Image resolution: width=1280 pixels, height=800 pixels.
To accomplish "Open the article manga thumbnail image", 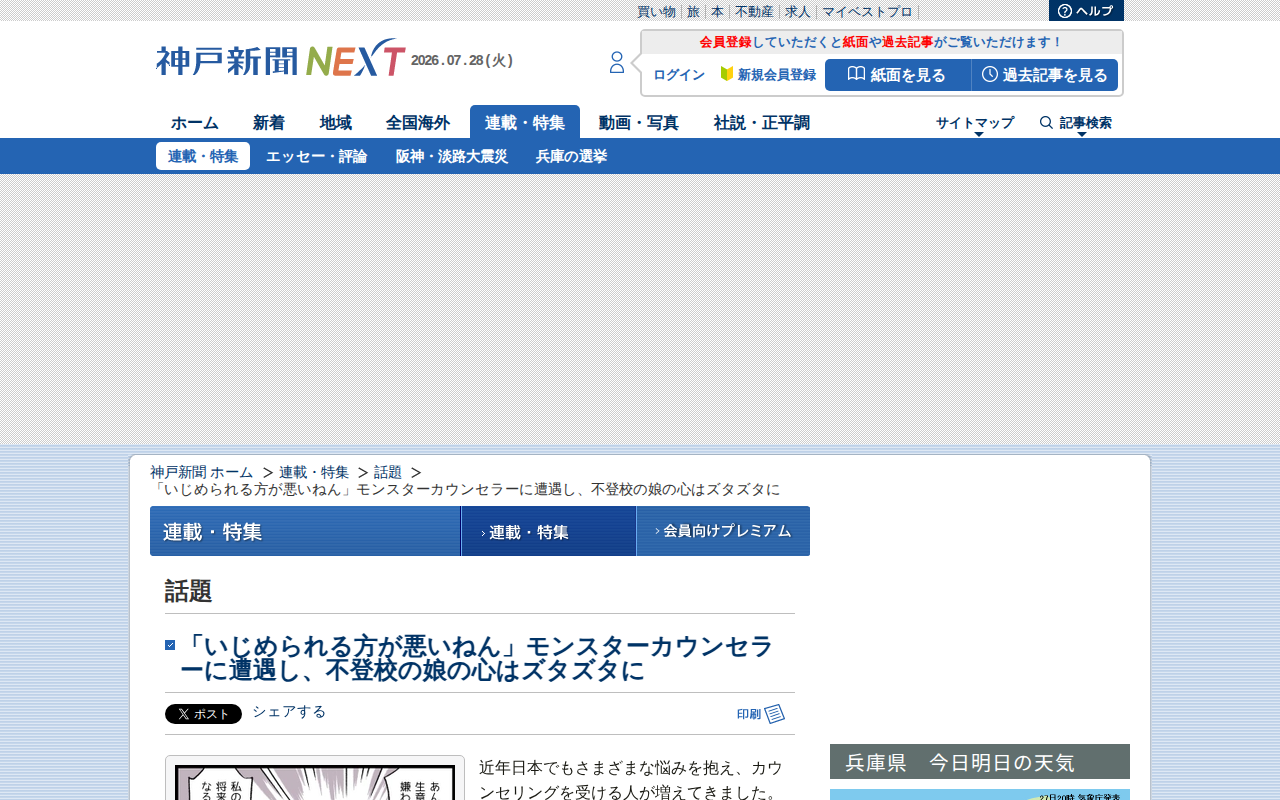I will [x=315, y=778].
